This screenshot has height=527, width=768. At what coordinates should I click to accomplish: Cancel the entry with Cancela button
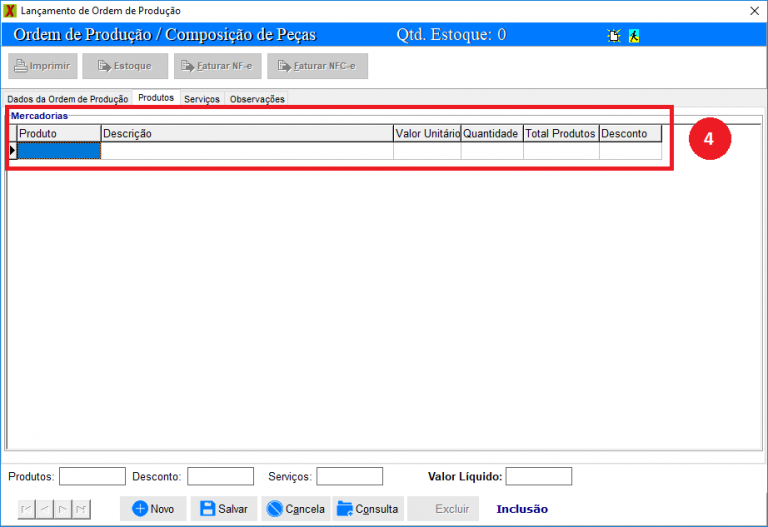(x=296, y=509)
